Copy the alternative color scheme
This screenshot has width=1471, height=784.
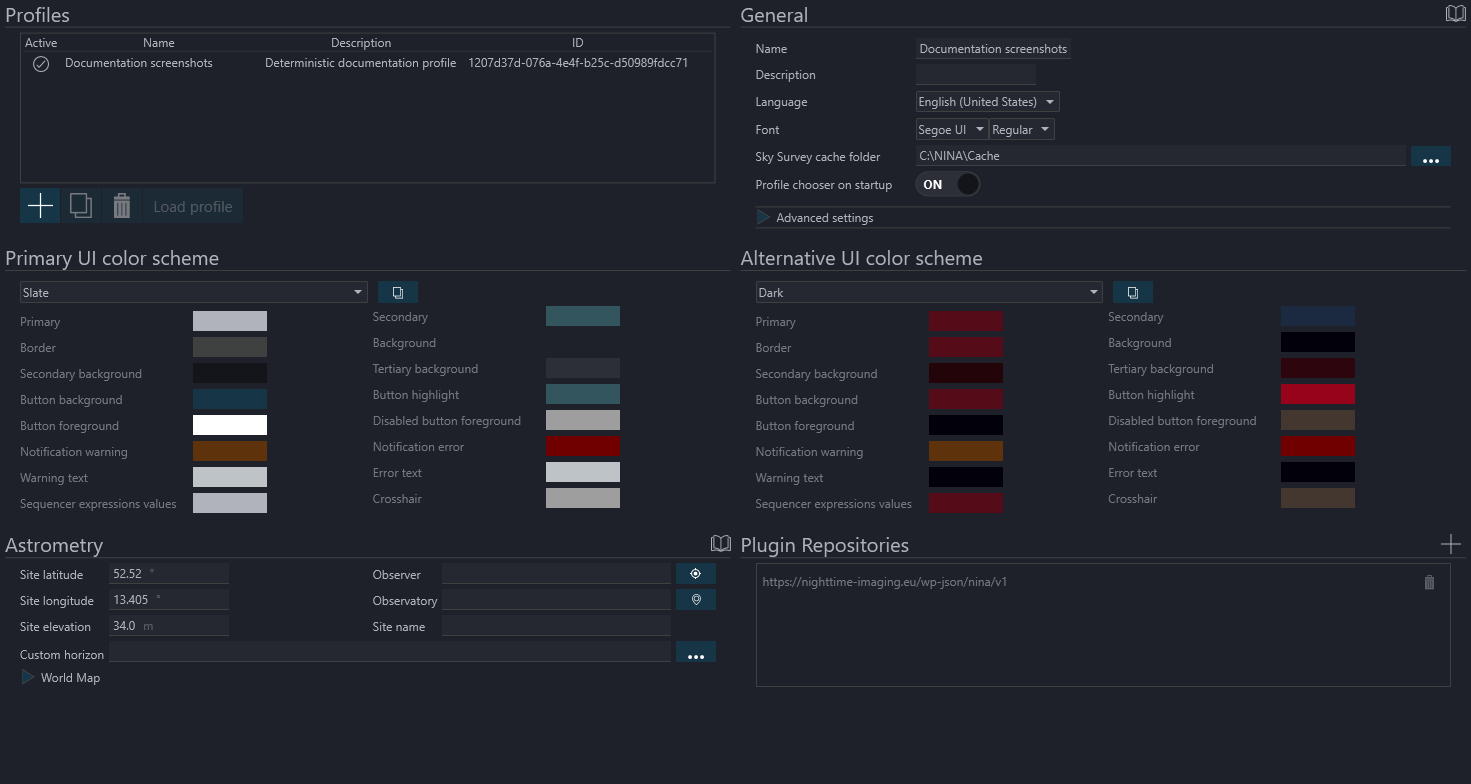(1133, 292)
